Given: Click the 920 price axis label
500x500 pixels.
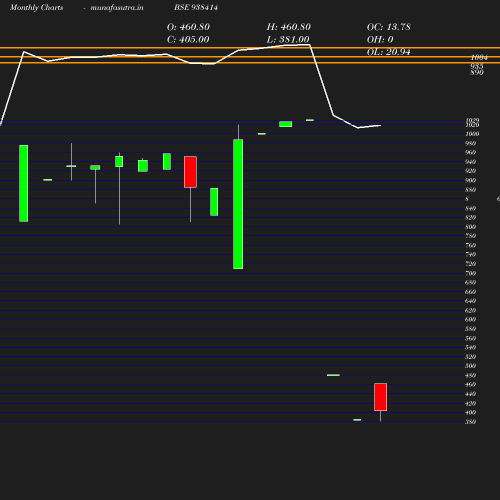Looking at the screenshot, I should [x=470, y=171].
